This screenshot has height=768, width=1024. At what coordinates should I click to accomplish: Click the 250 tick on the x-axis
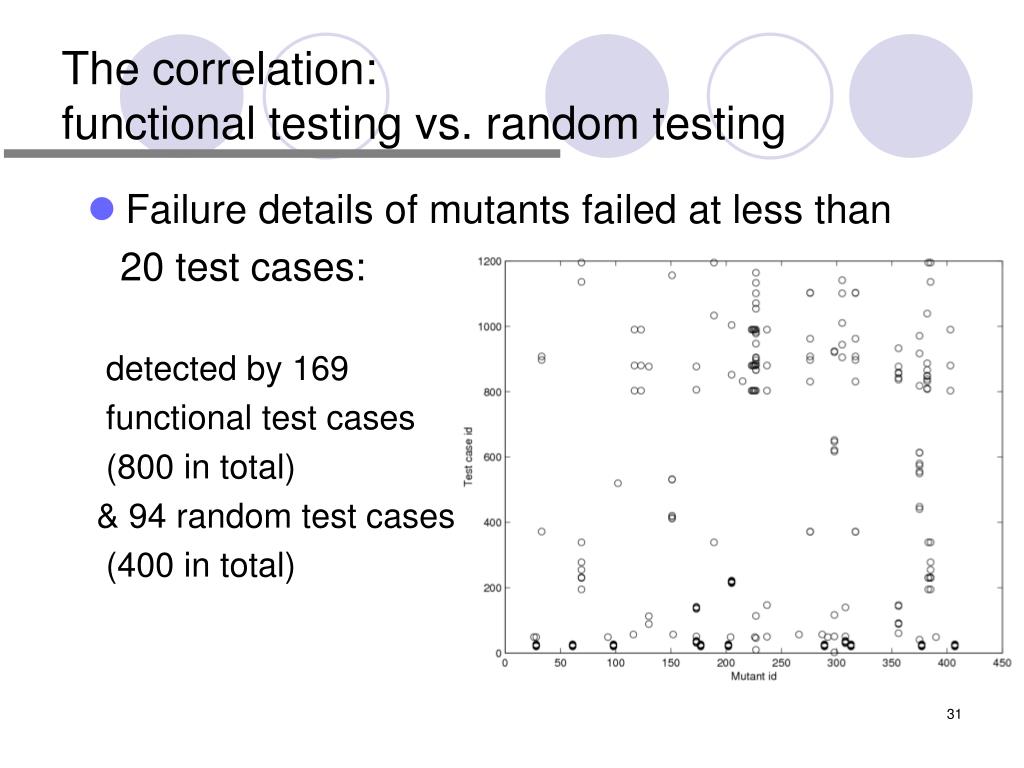click(x=779, y=663)
